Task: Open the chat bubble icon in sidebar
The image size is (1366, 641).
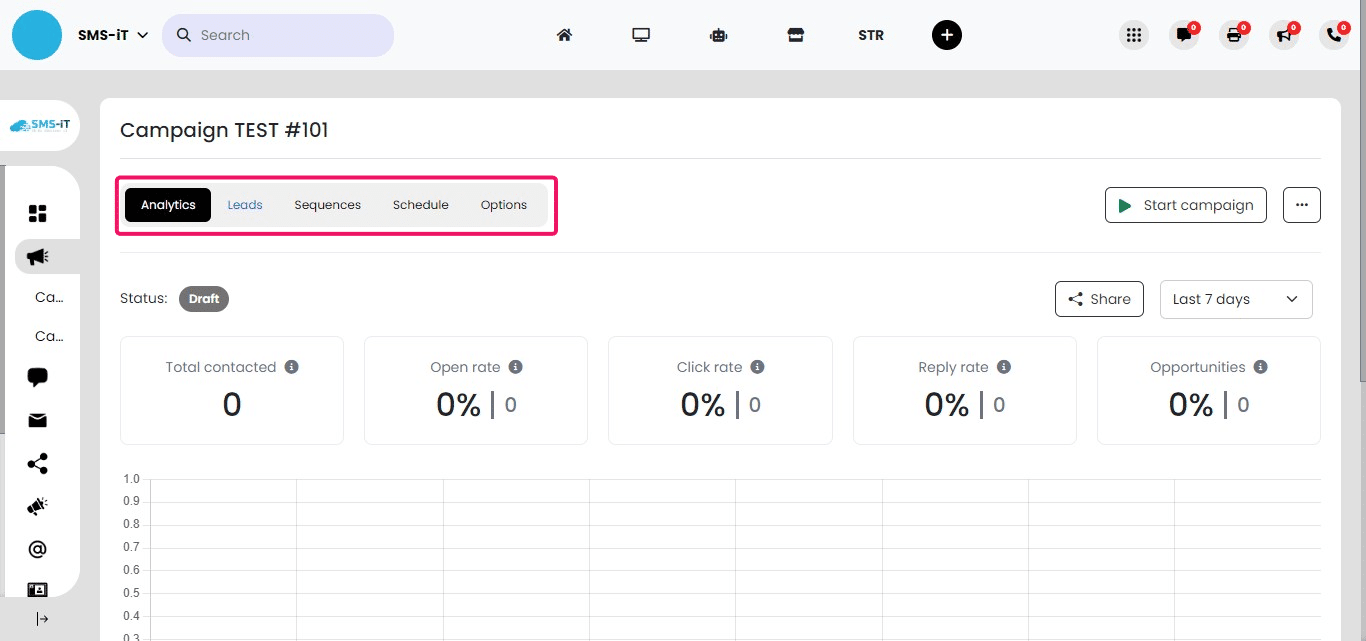Action: point(37,376)
